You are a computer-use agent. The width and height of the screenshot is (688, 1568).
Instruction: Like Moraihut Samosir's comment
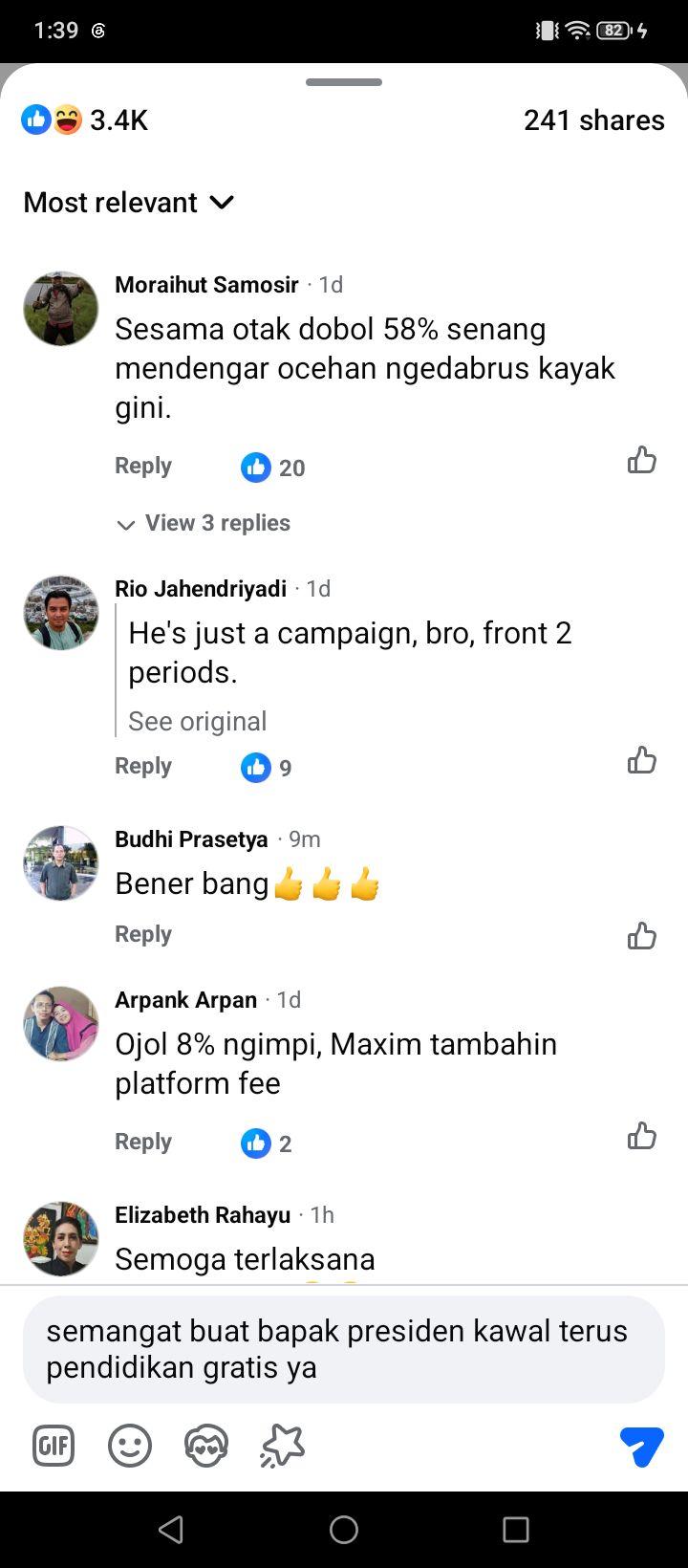click(x=642, y=461)
